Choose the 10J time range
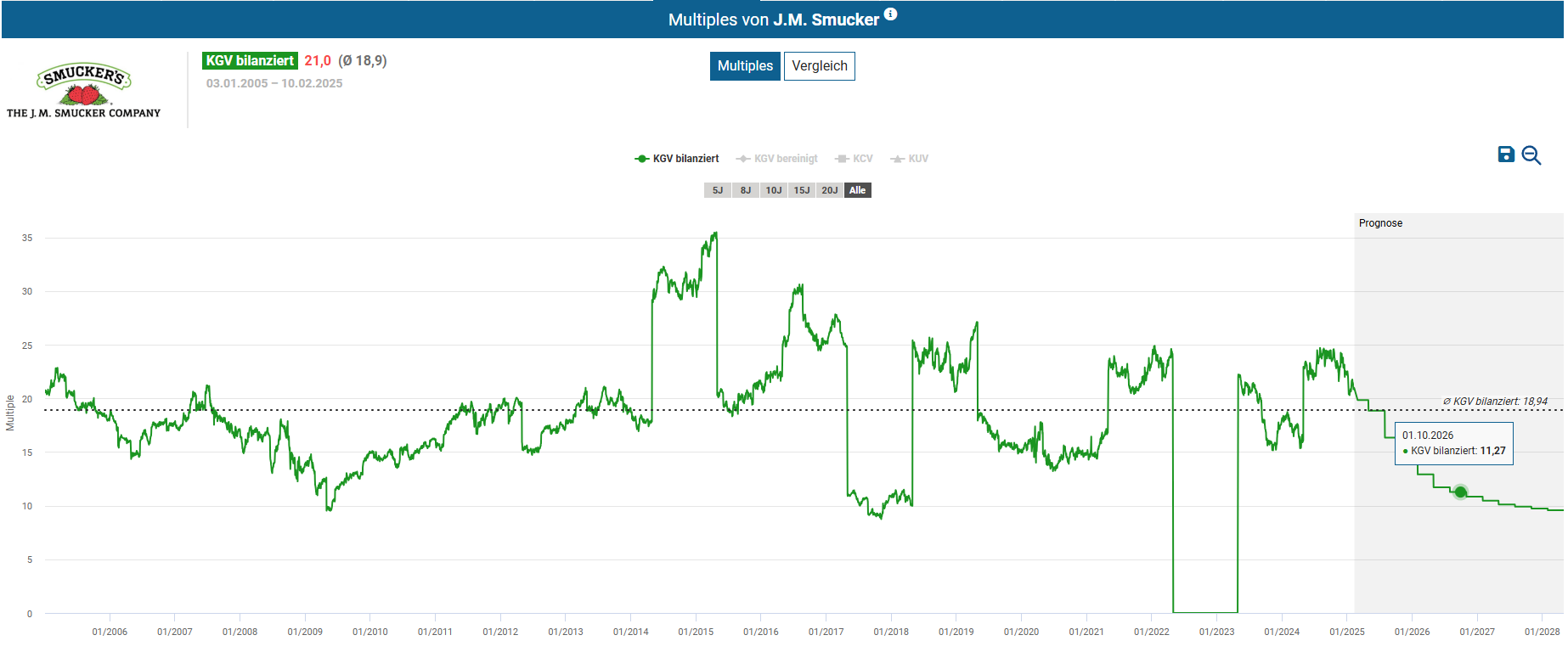 click(x=774, y=190)
